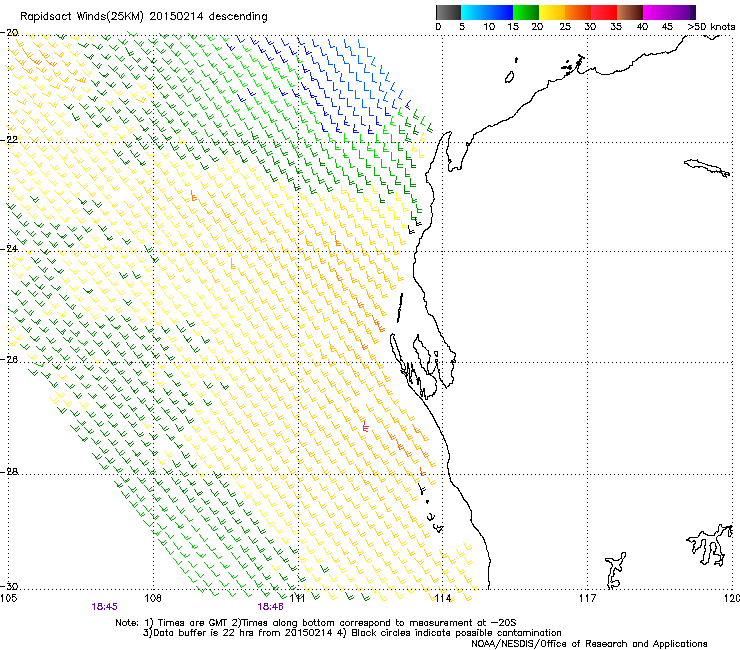The height and width of the screenshot is (650, 740).
Task: Click the '120' longitude axis label
Action: tap(731, 599)
